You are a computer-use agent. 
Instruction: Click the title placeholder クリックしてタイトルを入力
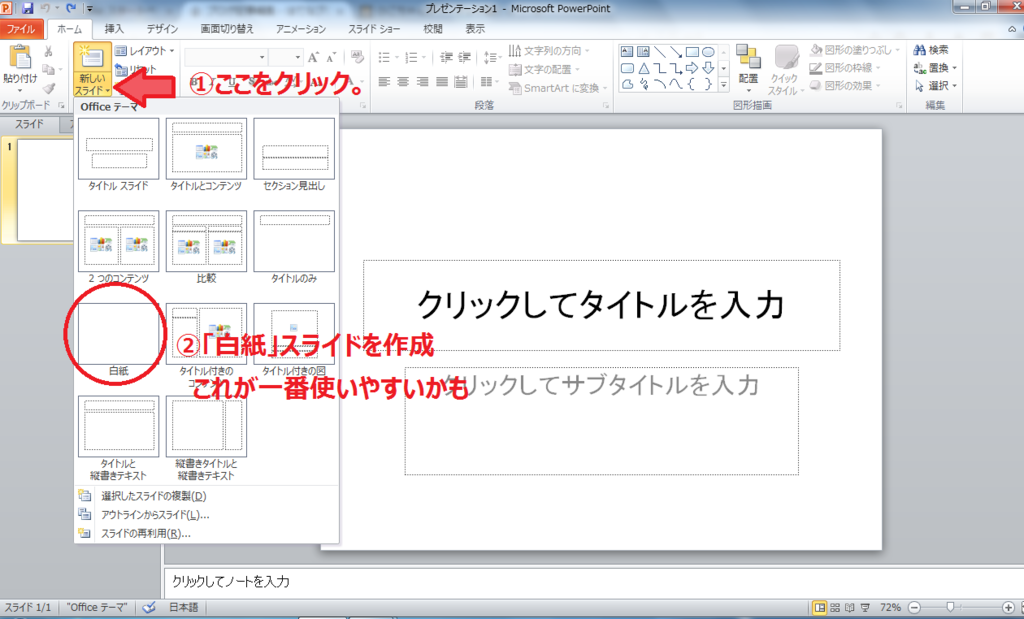click(x=601, y=305)
